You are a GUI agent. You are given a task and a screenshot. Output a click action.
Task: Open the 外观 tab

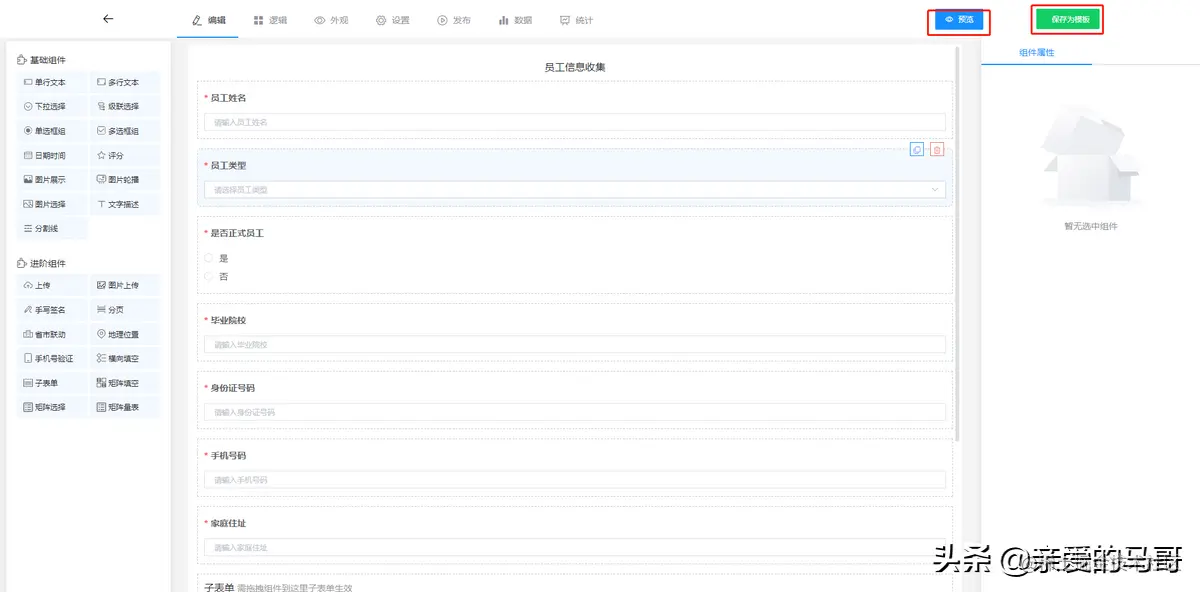pyautogui.click(x=331, y=20)
